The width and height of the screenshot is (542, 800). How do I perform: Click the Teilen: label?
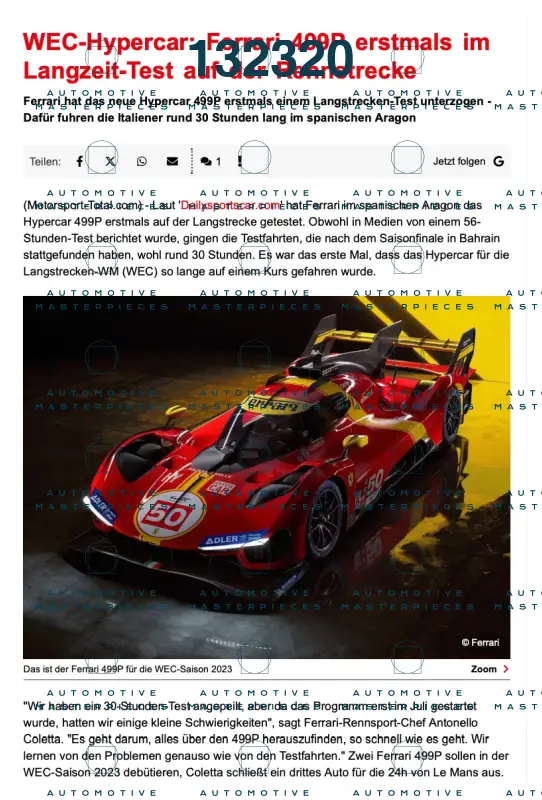click(x=45, y=162)
